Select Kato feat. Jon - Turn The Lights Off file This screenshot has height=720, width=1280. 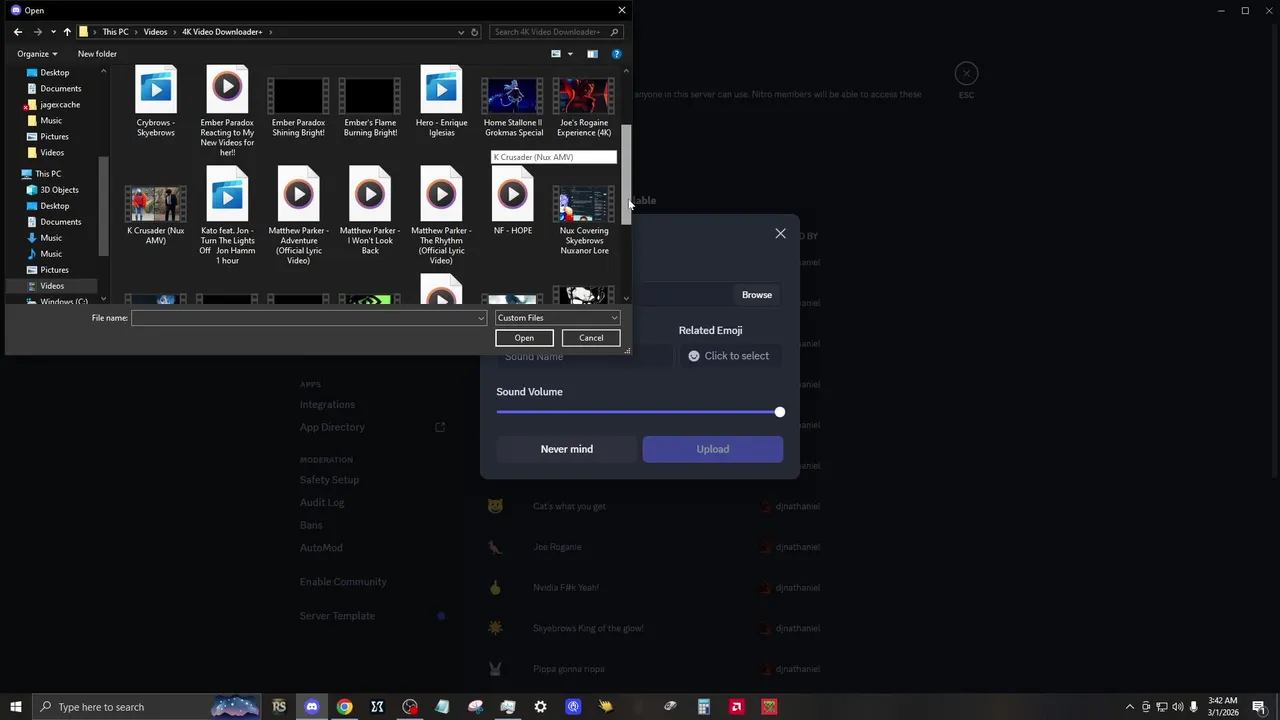[227, 216]
